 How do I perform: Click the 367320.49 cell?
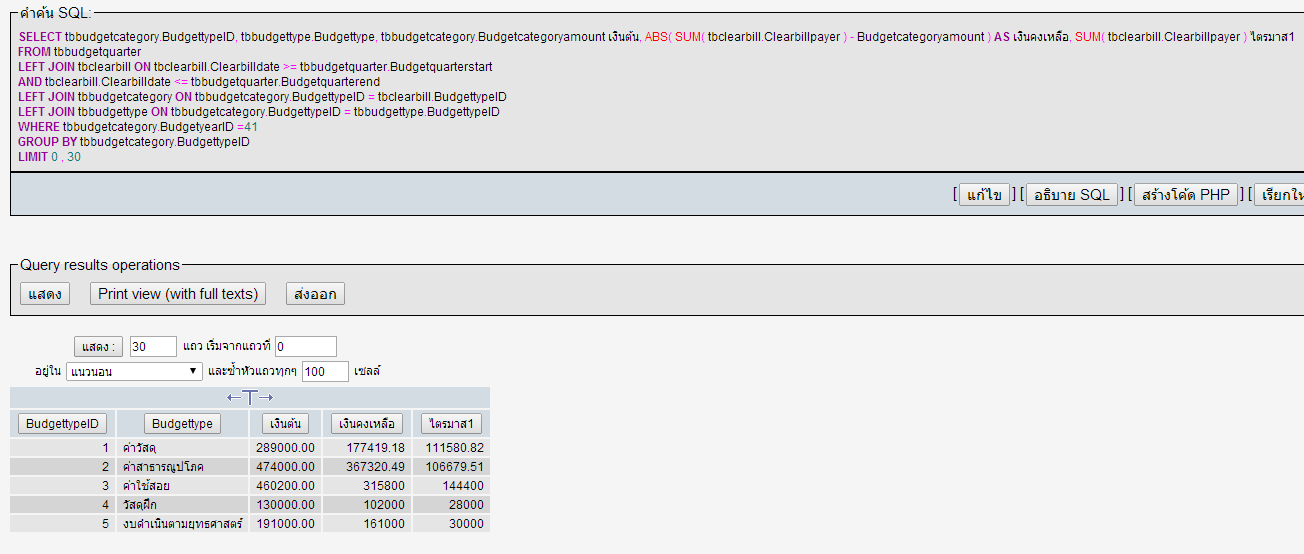pyautogui.click(x=367, y=467)
